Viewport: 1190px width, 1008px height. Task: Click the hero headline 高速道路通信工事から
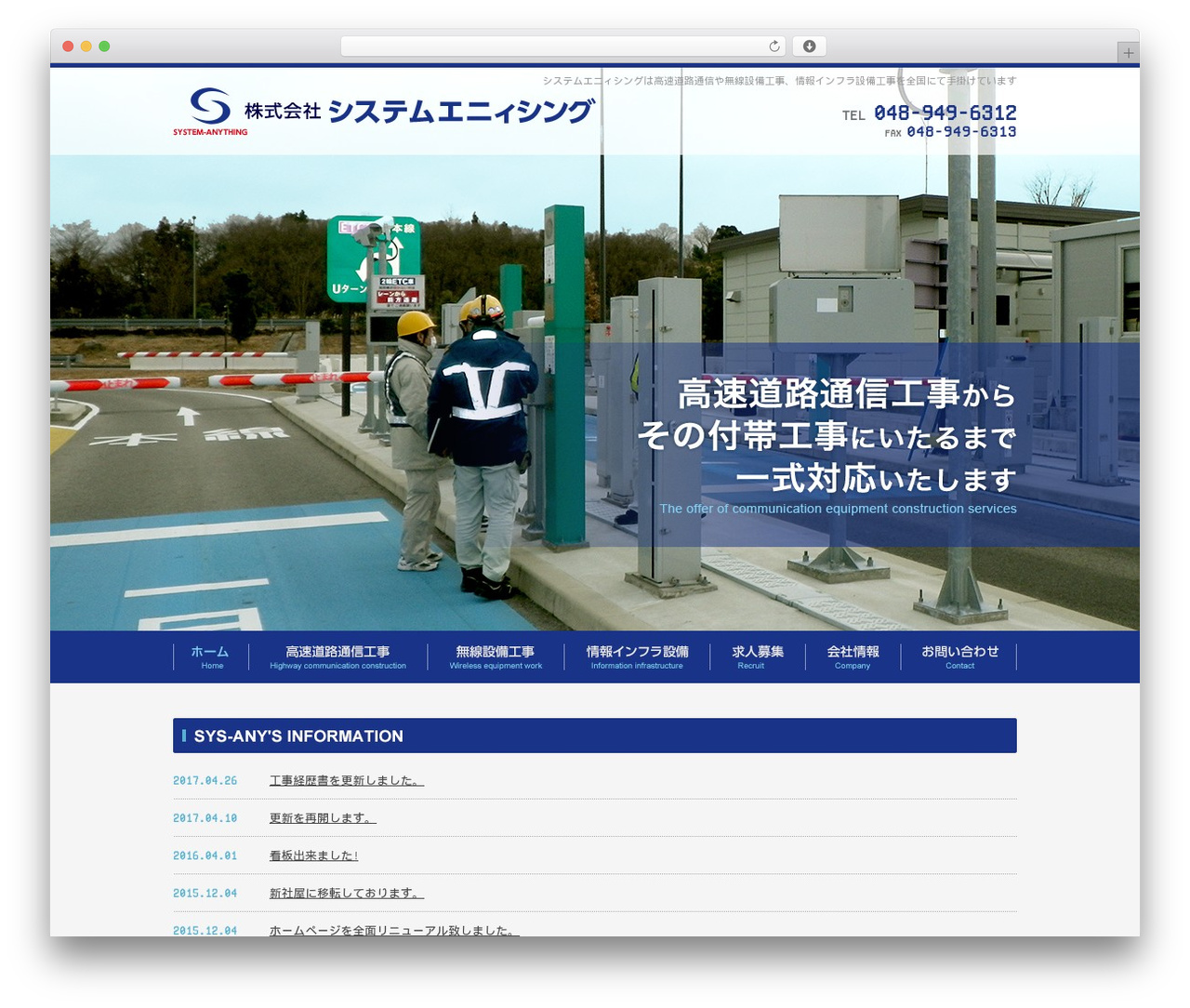tap(847, 394)
